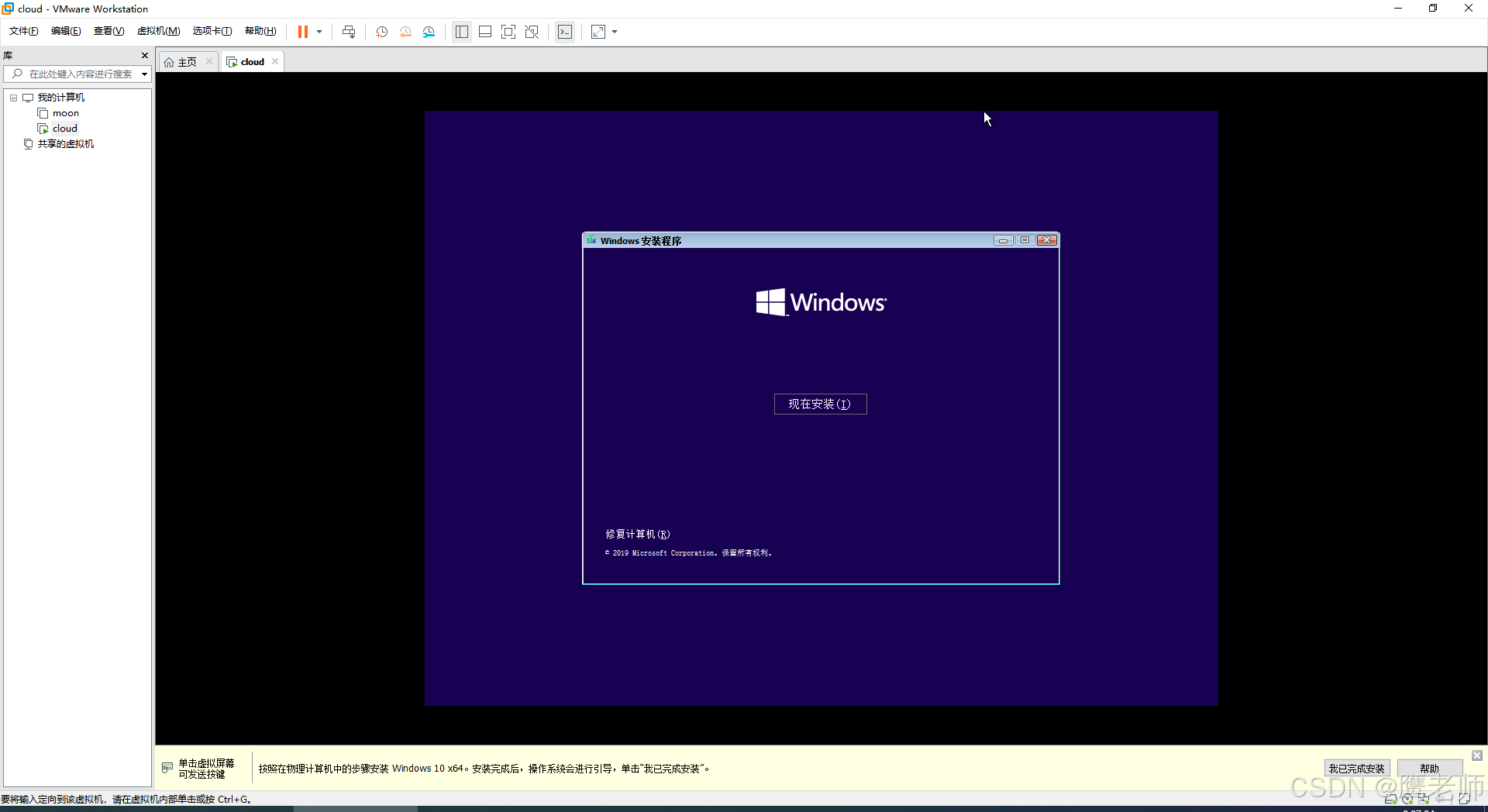The width and height of the screenshot is (1488, 812).
Task: Select 我的计算机 in the library
Action: pyautogui.click(x=60, y=98)
